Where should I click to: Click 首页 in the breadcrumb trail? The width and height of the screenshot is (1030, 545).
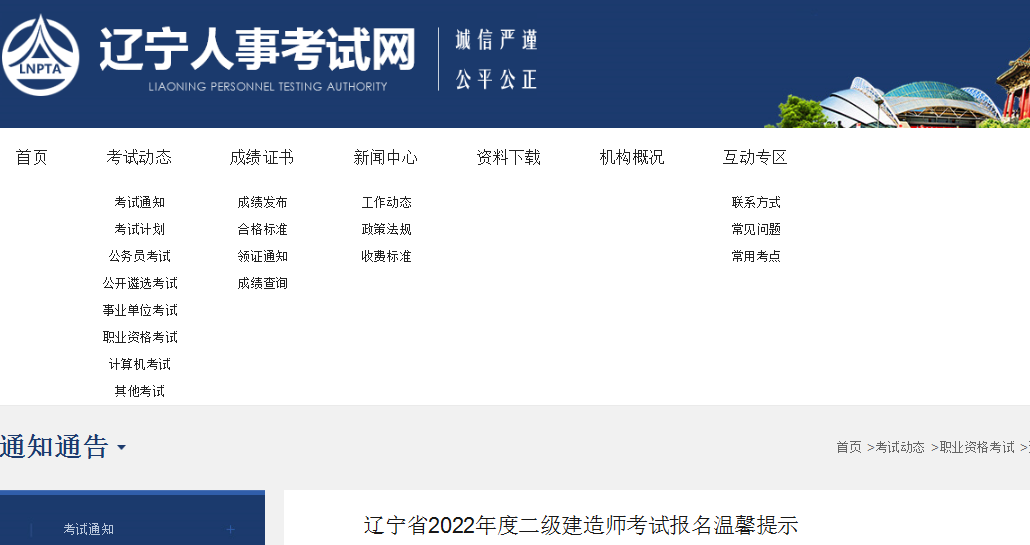(x=848, y=447)
